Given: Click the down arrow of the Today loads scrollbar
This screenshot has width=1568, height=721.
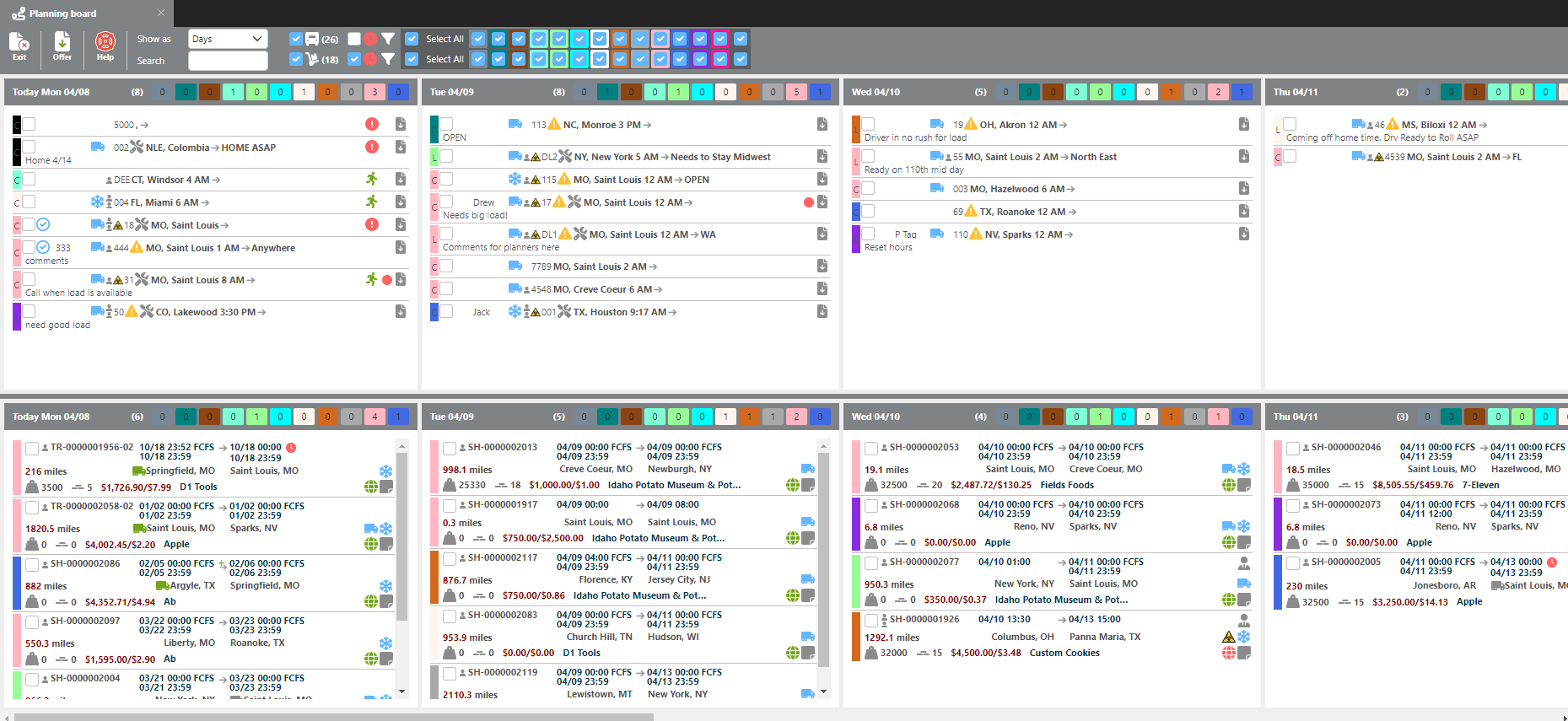Looking at the screenshot, I should pos(401,691).
